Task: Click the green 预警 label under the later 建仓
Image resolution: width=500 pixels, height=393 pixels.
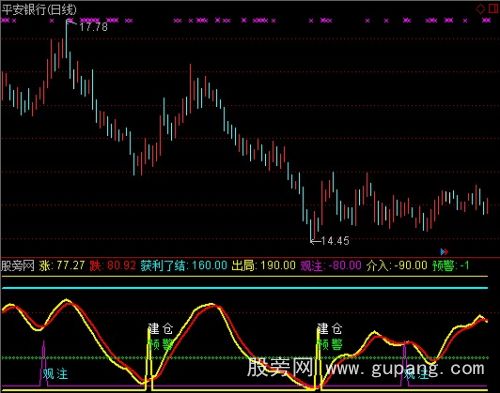Action: click(x=330, y=344)
